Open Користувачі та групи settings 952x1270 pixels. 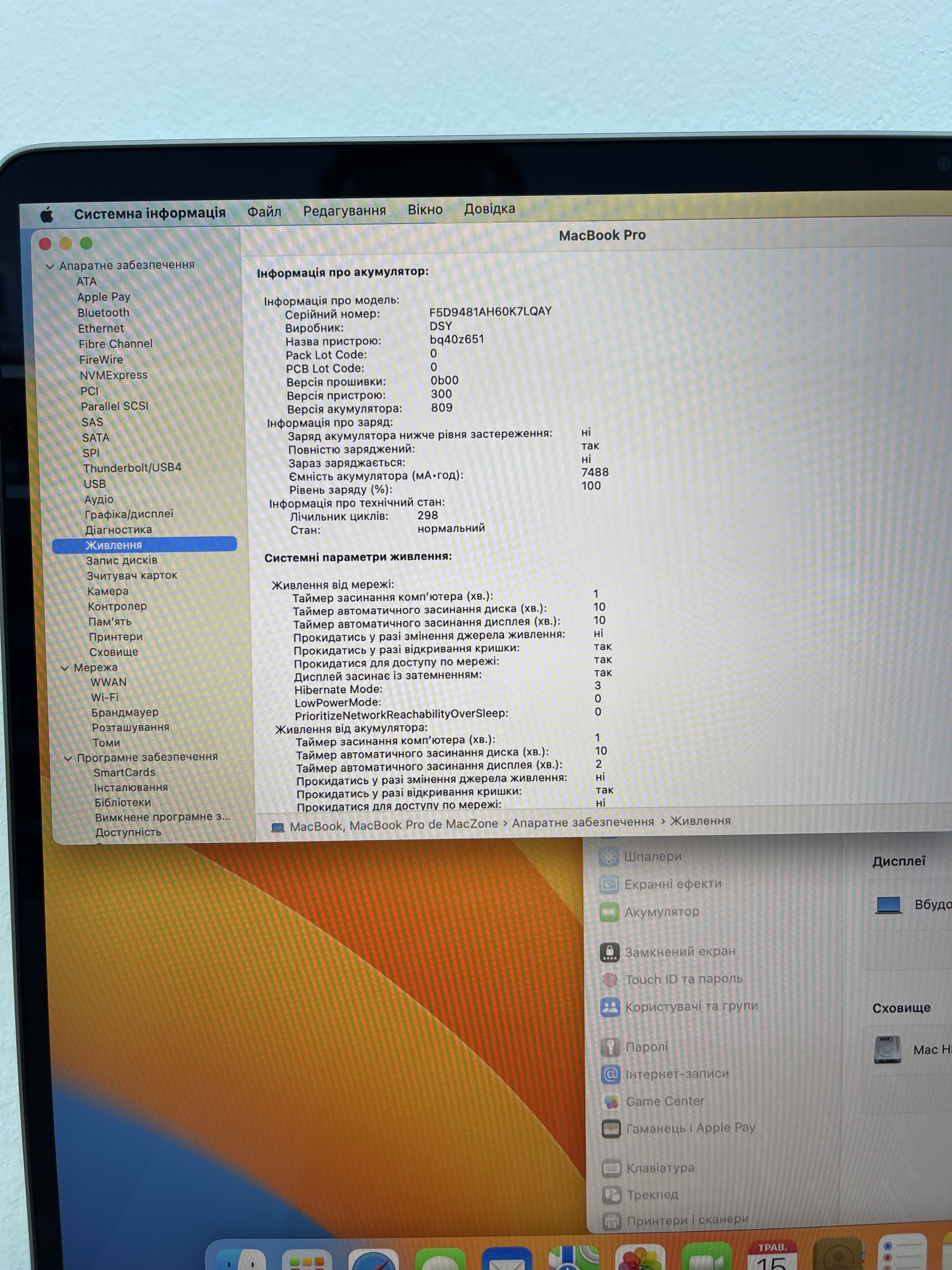692,1007
